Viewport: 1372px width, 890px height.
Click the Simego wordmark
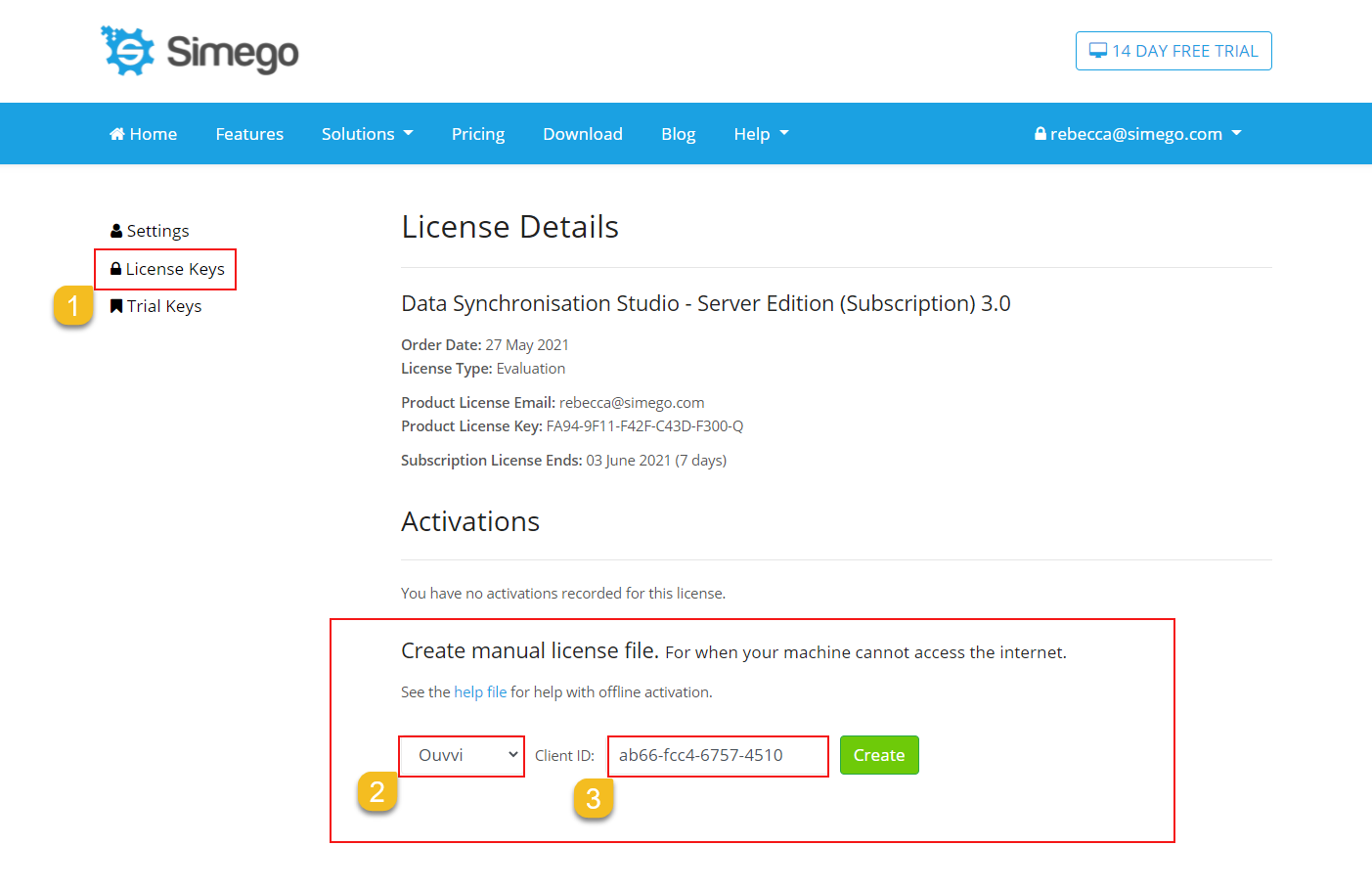click(233, 53)
